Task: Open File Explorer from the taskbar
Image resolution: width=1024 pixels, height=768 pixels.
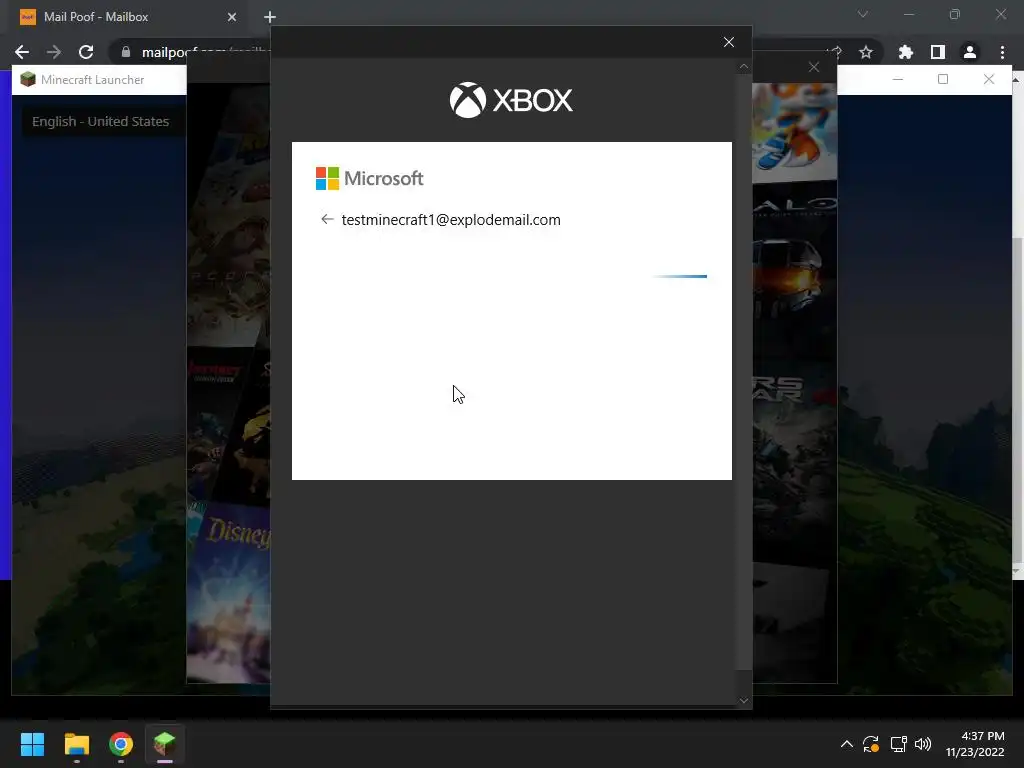Action: (76, 744)
